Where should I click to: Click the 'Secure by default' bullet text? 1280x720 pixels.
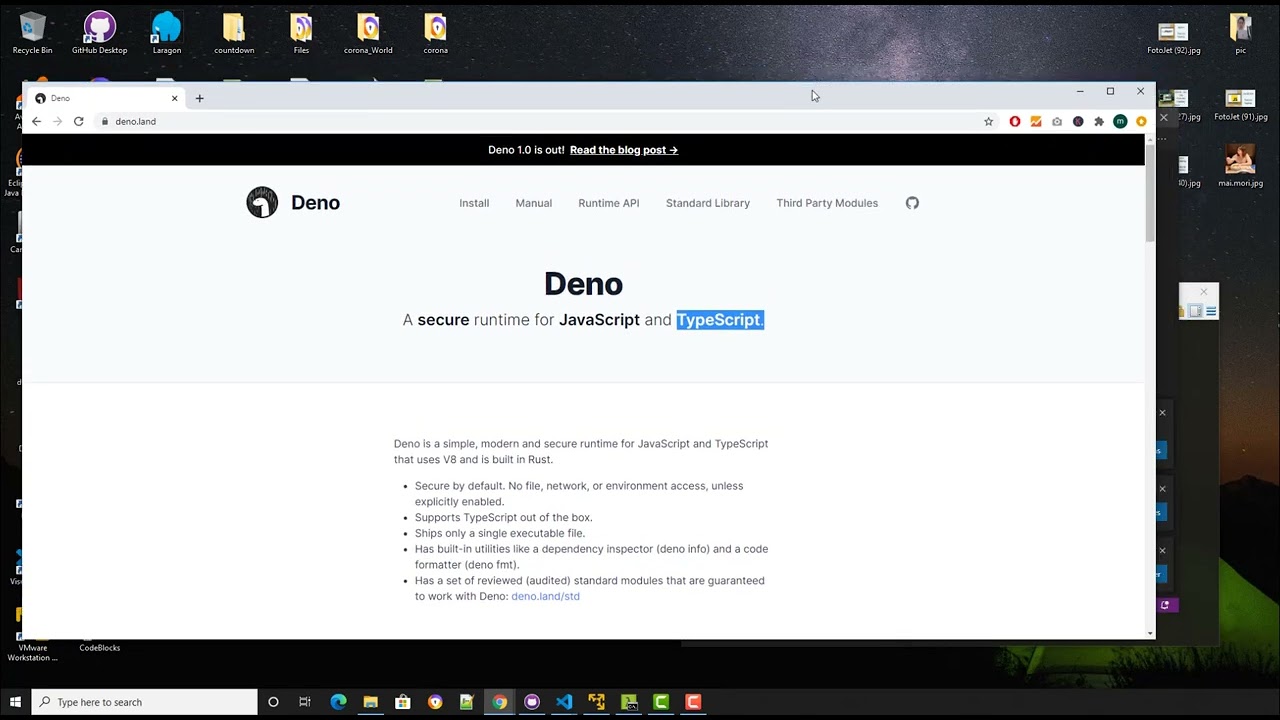[579, 494]
